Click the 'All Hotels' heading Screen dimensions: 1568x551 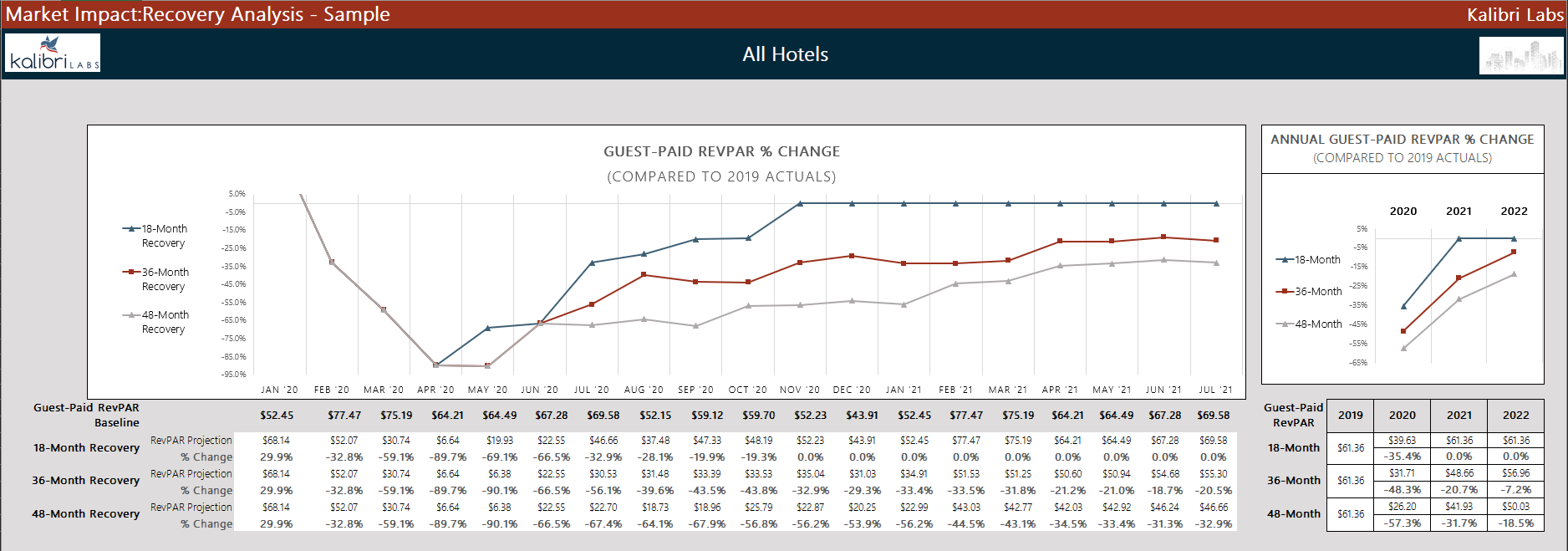click(785, 54)
